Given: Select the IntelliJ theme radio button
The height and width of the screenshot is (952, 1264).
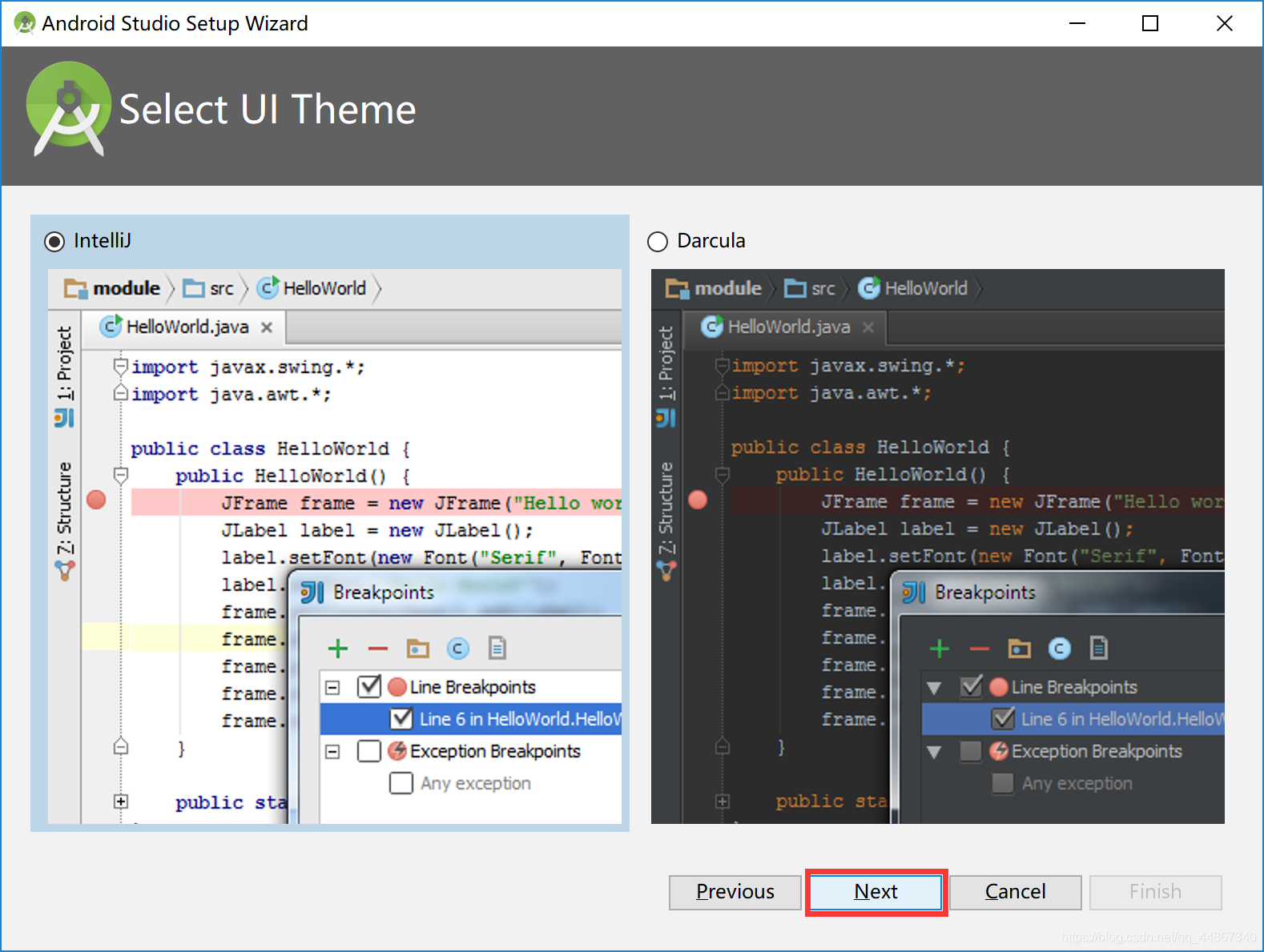Looking at the screenshot, I should tap(54, 241).
